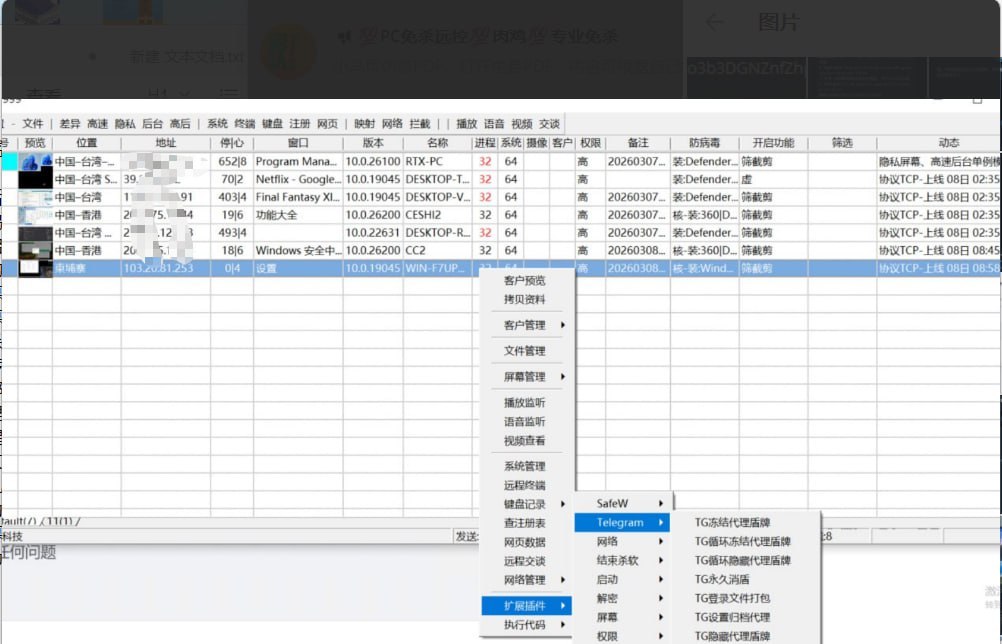The image size is (1002, 644).
Task: Select the 拦截 toolbar item
Action: point(420,124)
